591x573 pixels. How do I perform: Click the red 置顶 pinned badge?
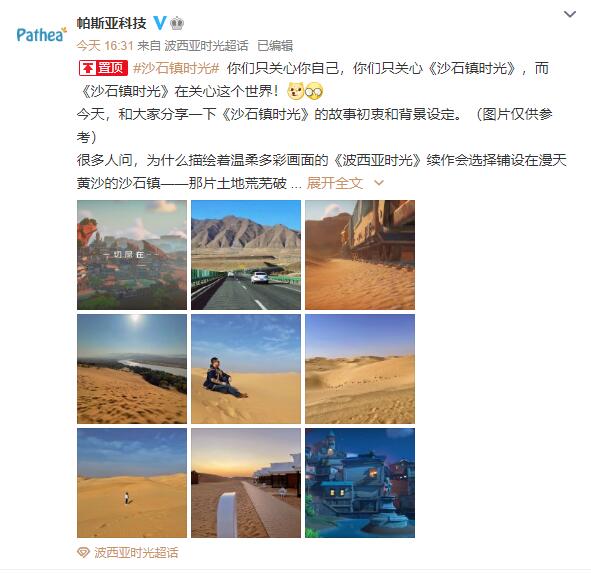coord(103,68)
